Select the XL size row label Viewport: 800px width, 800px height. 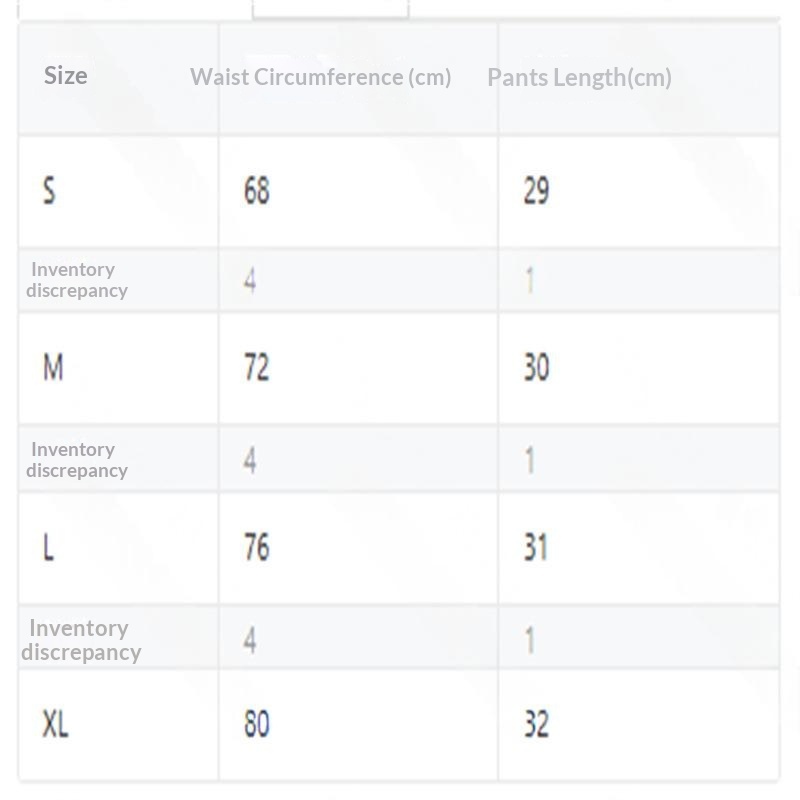point(55,723)
